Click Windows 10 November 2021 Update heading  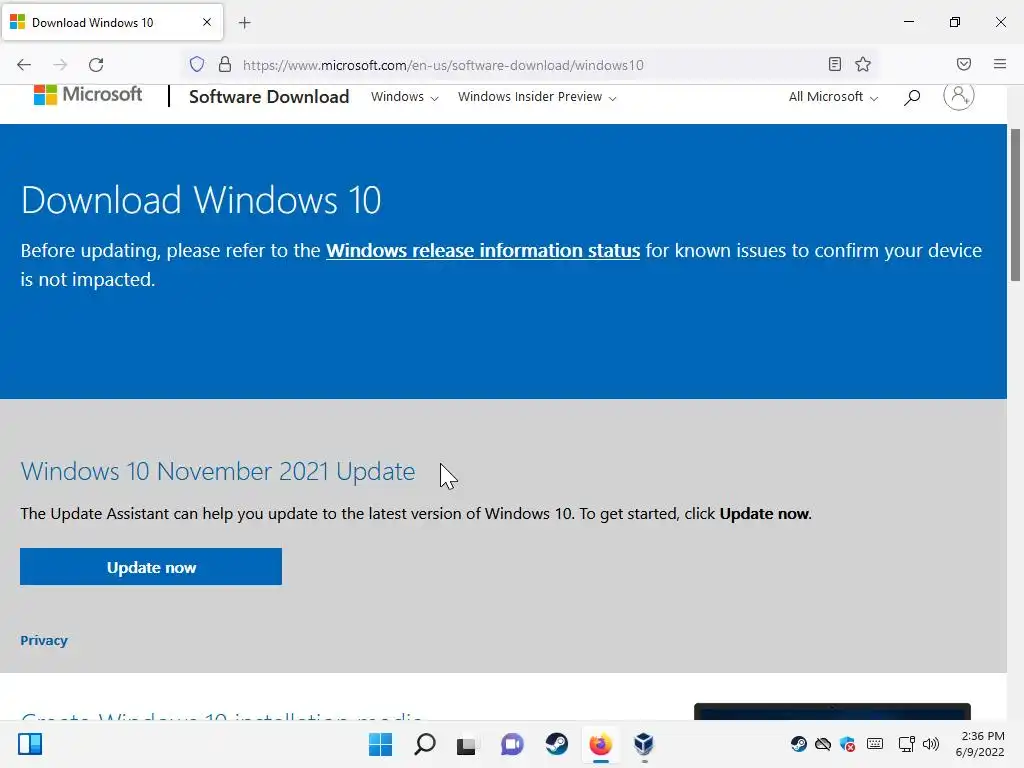(217, 472)
